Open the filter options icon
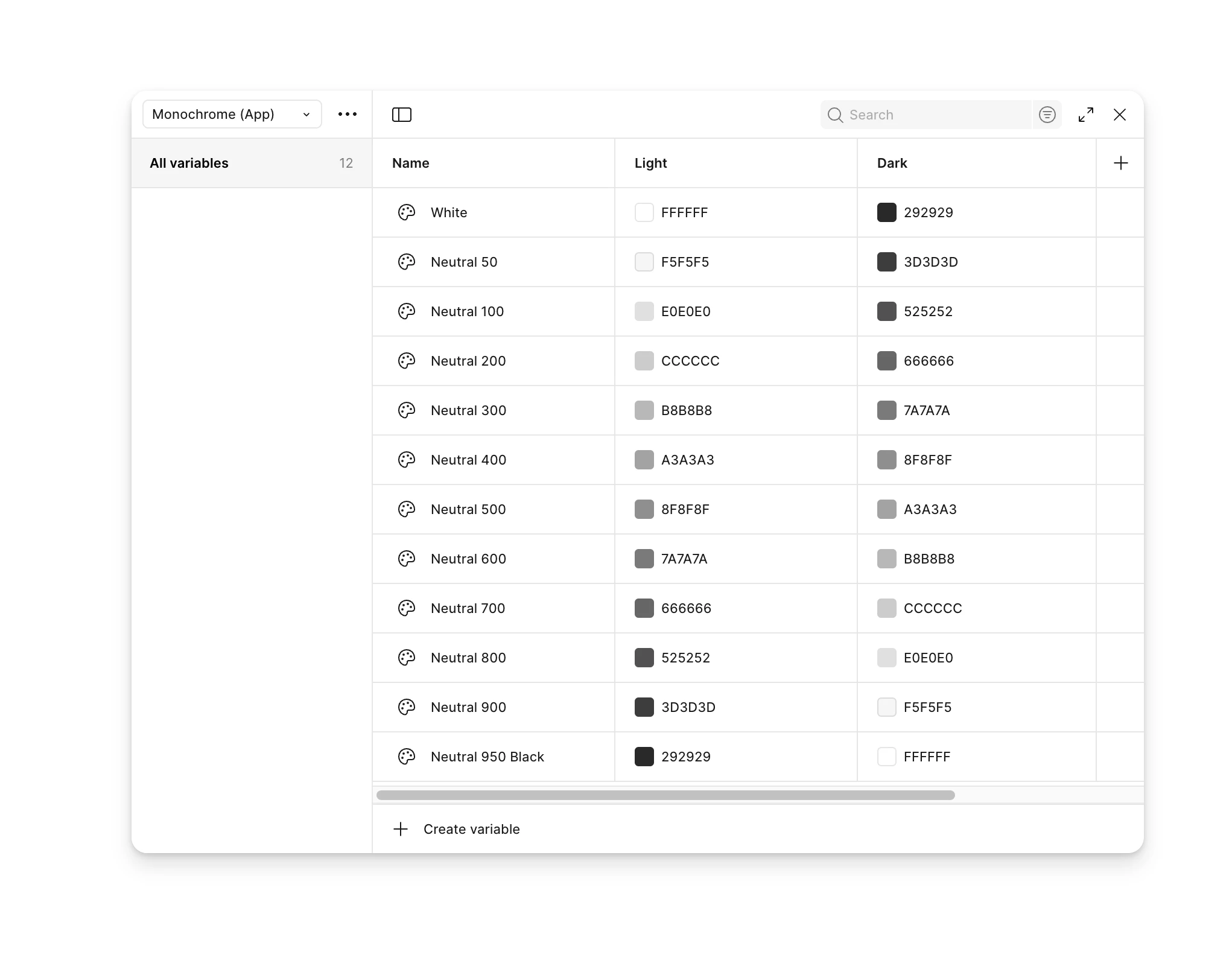The image size is (1232, 975). click(1047, 115)
